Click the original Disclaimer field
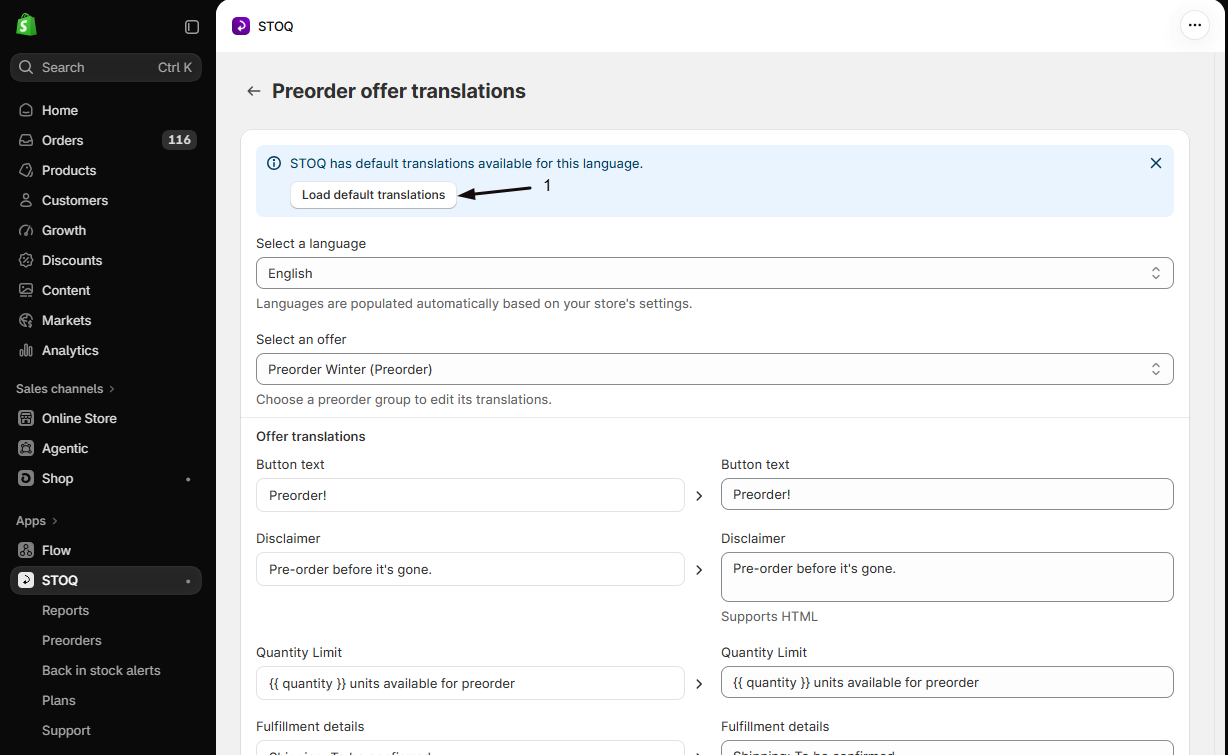Viewport: 1228px width, 755px height. (470, 569)
